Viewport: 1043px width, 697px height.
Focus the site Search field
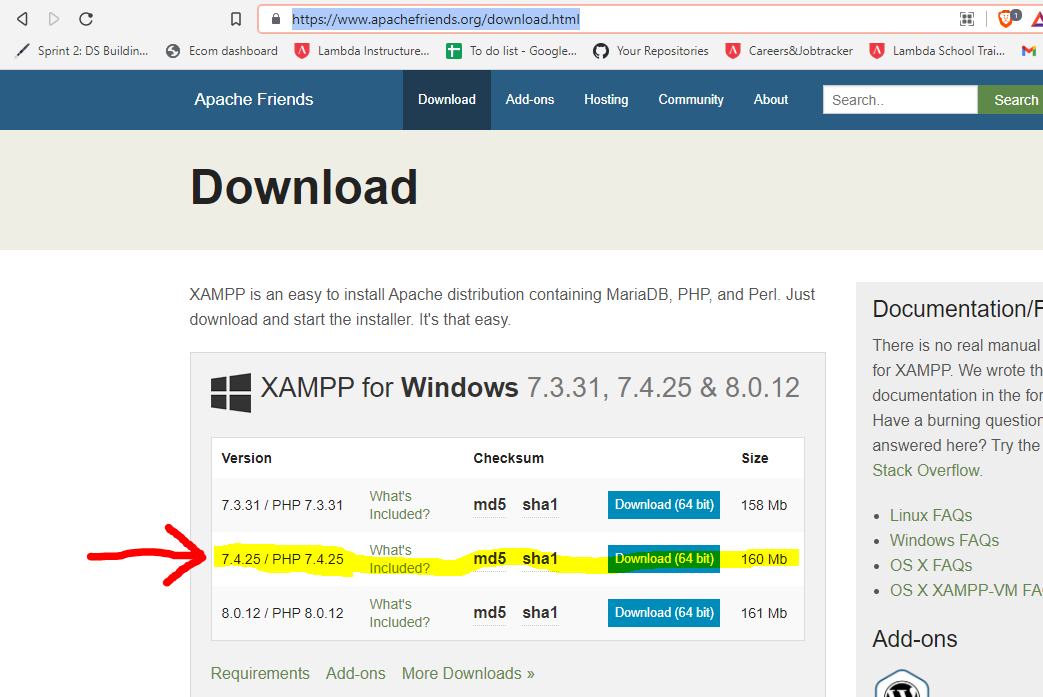tap(900, 100)
